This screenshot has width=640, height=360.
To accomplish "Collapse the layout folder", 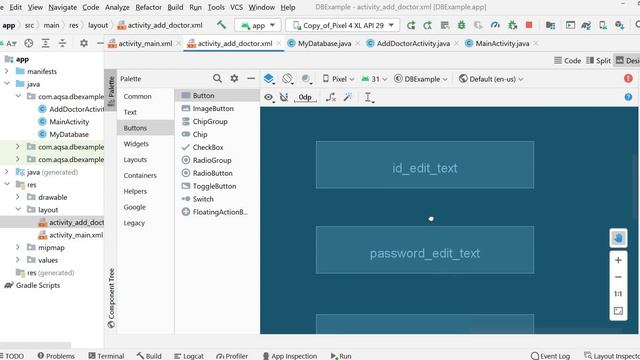I will click(x=18, y=209).
